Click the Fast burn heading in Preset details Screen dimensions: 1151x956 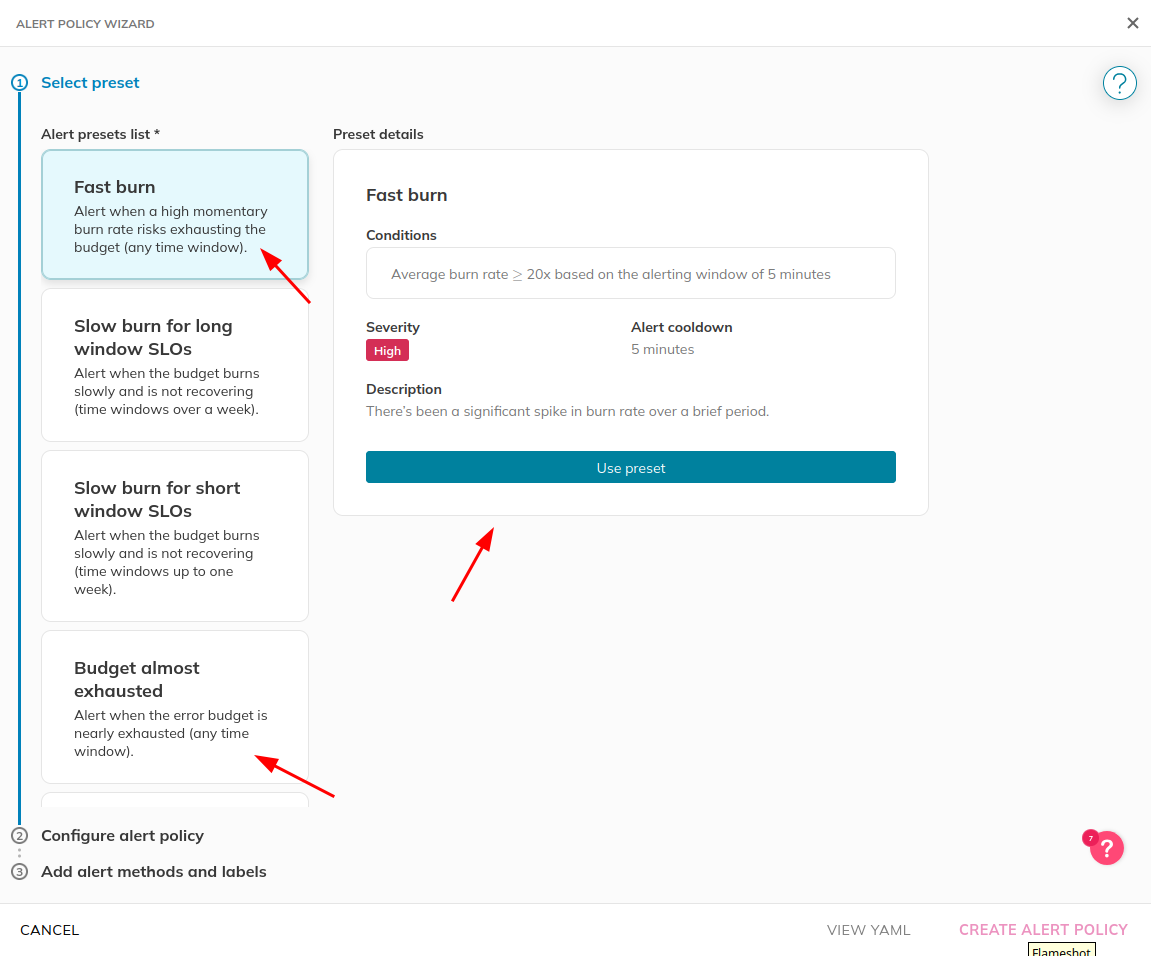[x=407, y=195]
